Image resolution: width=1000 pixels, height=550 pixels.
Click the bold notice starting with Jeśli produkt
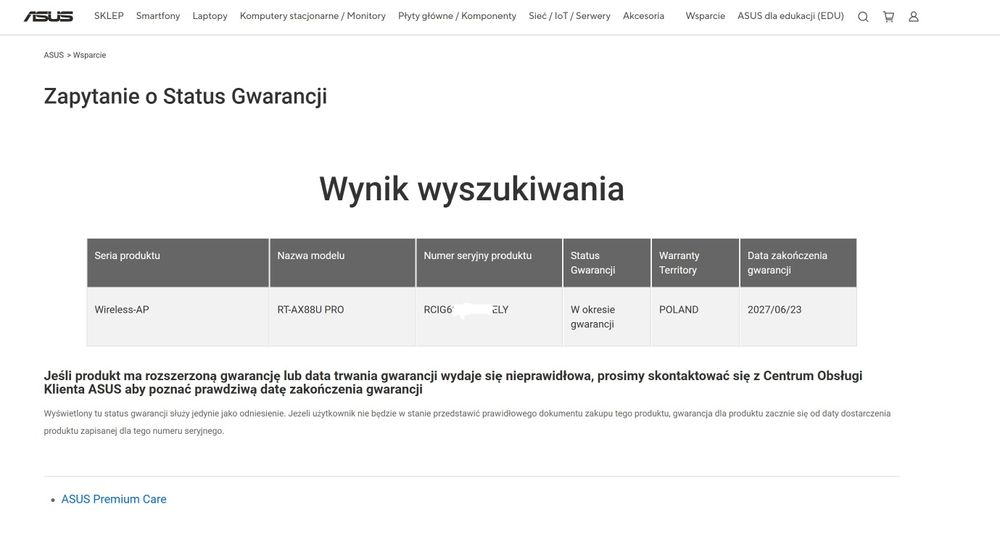point(453,383)
